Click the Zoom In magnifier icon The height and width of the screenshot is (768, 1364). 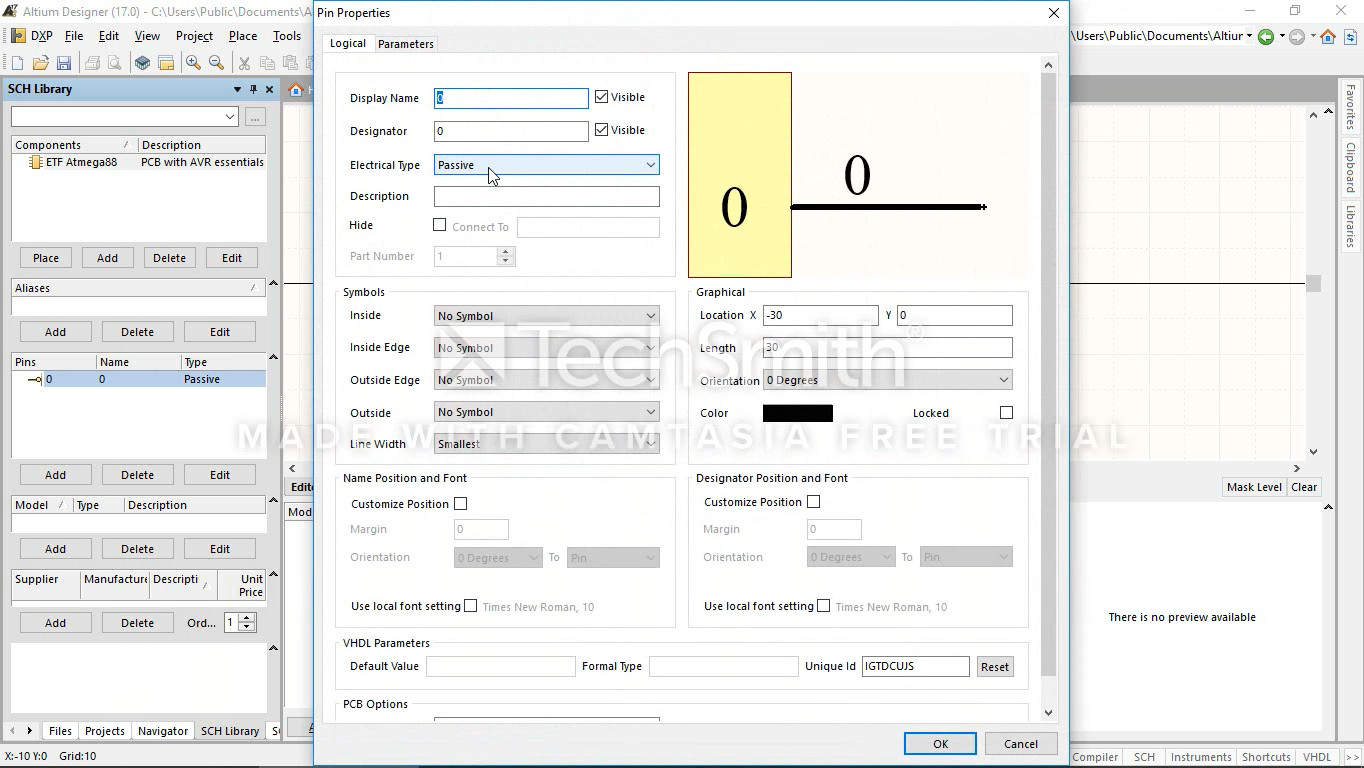tap(193, 63)
